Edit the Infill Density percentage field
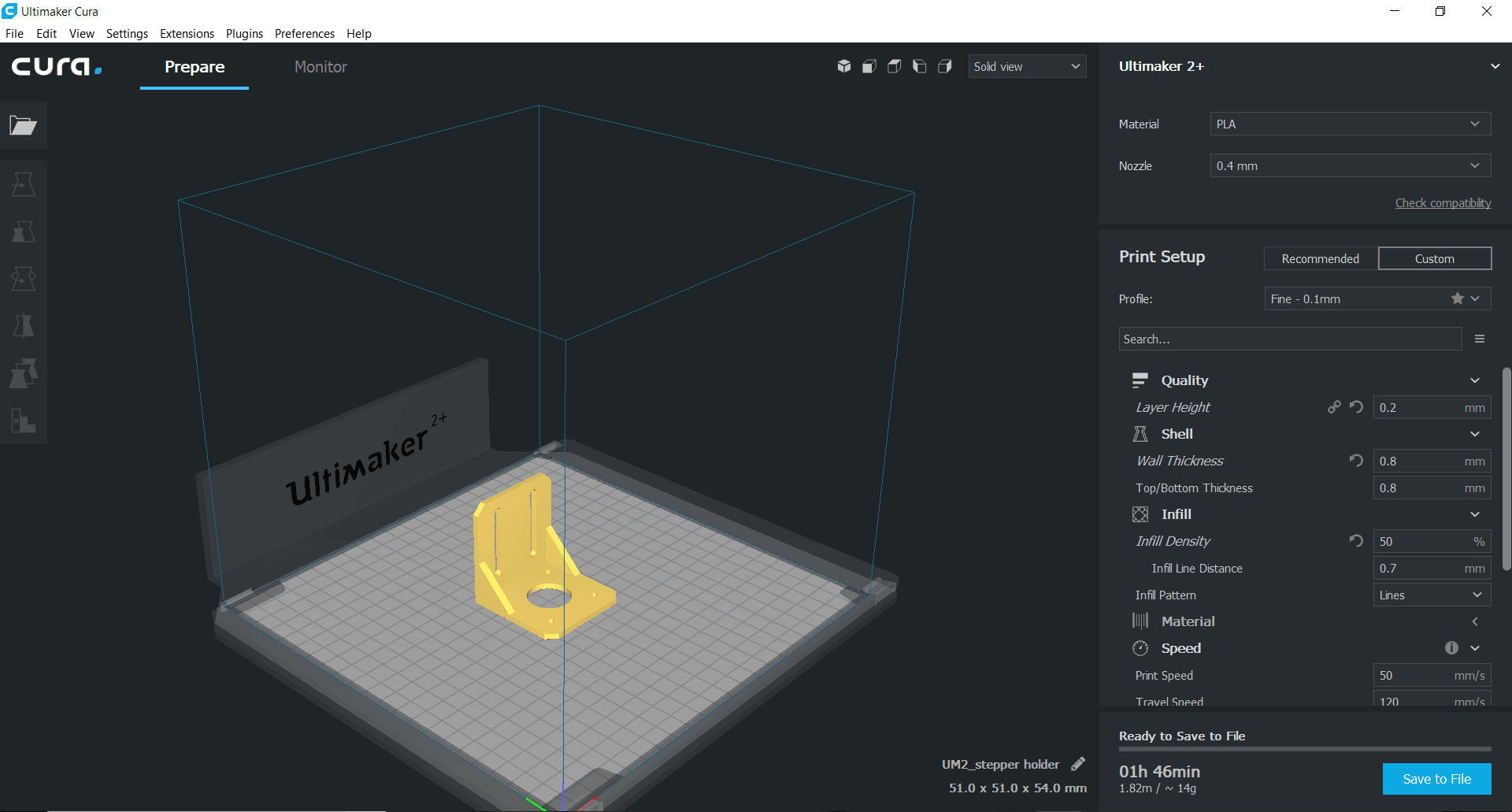 point(1432,541)
